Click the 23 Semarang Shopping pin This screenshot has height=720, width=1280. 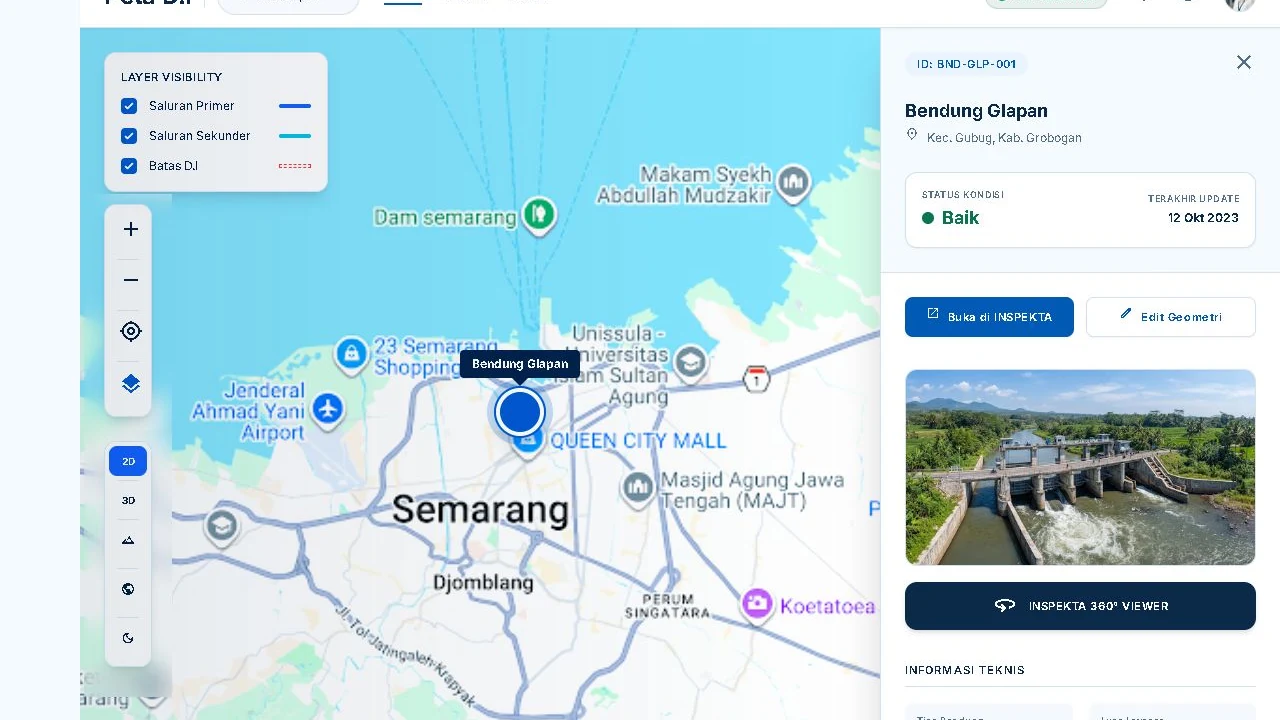tap(351, 353)
